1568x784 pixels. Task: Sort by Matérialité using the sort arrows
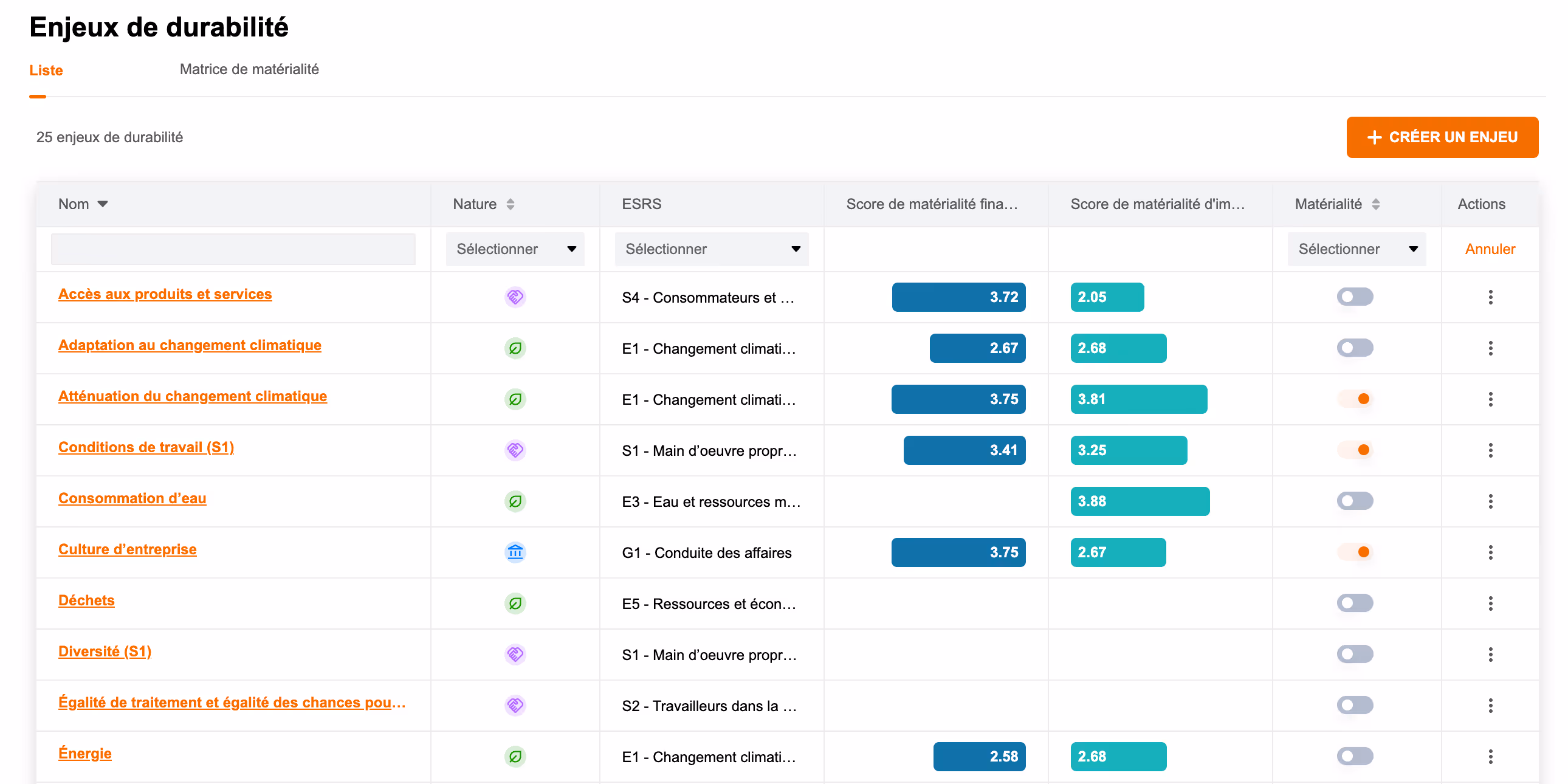pos(1376,205)
